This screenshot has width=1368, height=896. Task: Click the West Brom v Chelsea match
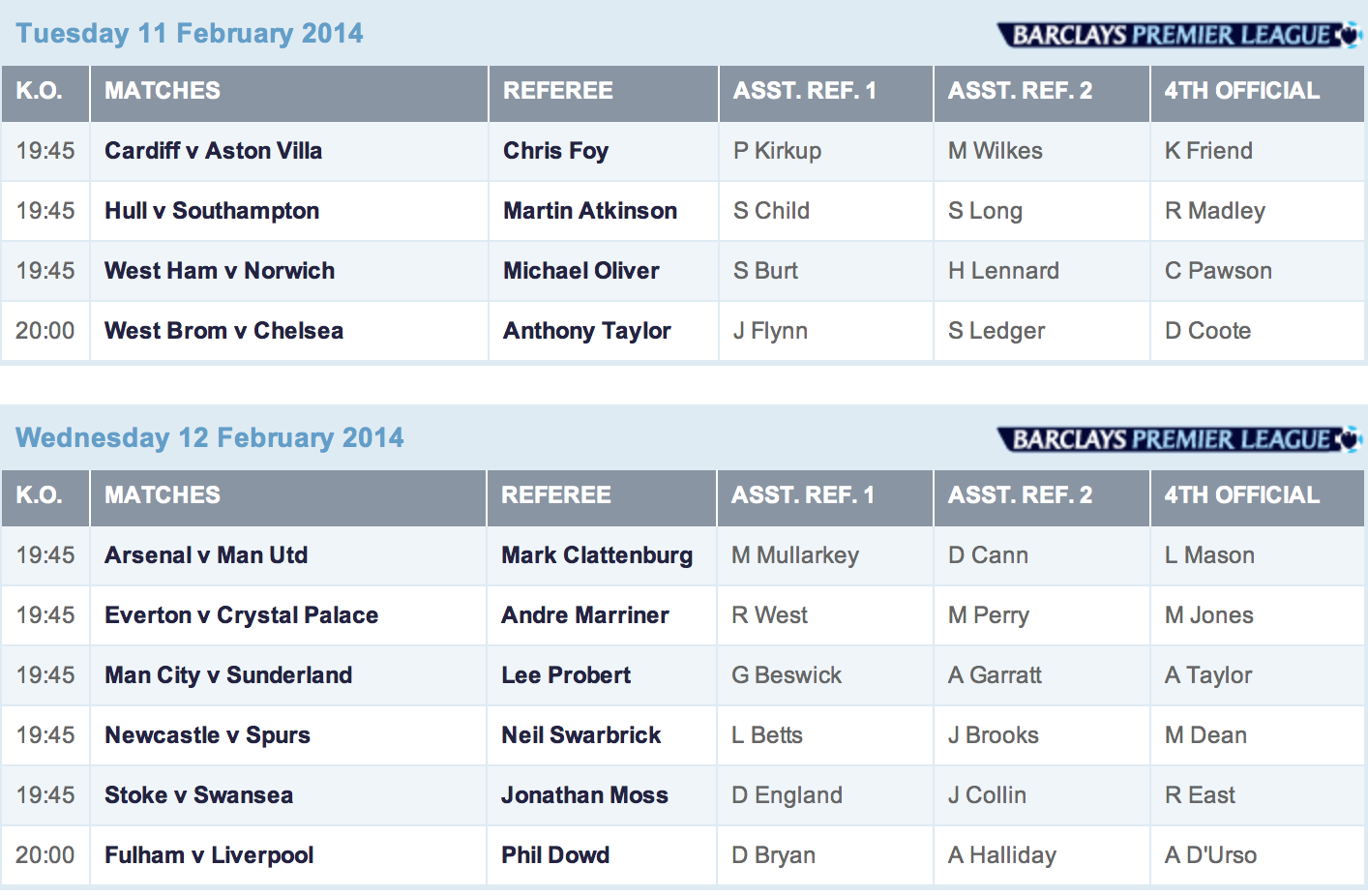(223, 331)
